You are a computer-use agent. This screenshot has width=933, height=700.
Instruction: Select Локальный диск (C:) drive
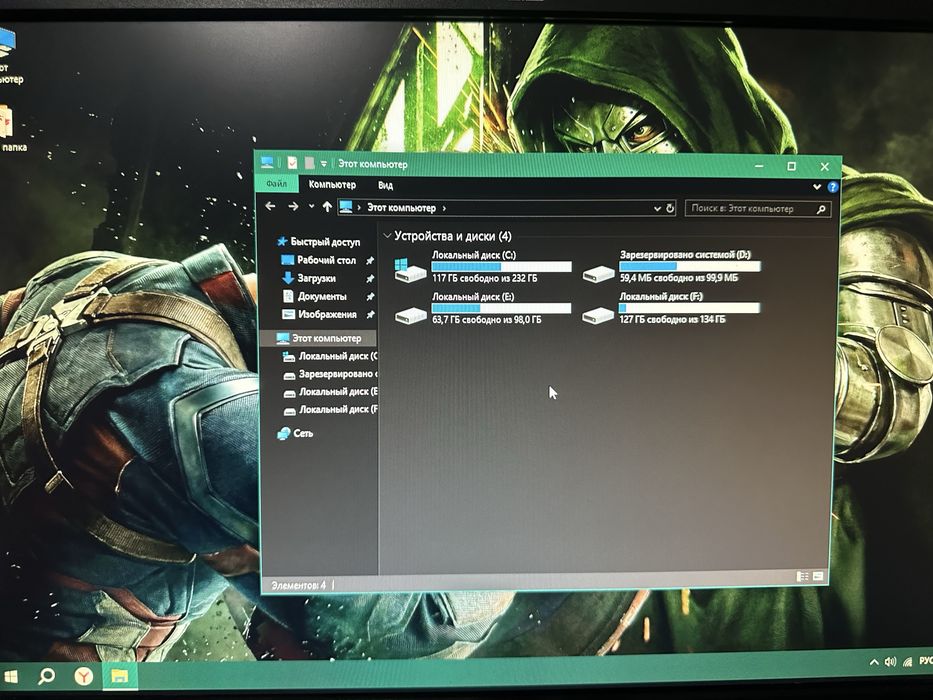tap(483, 267)
